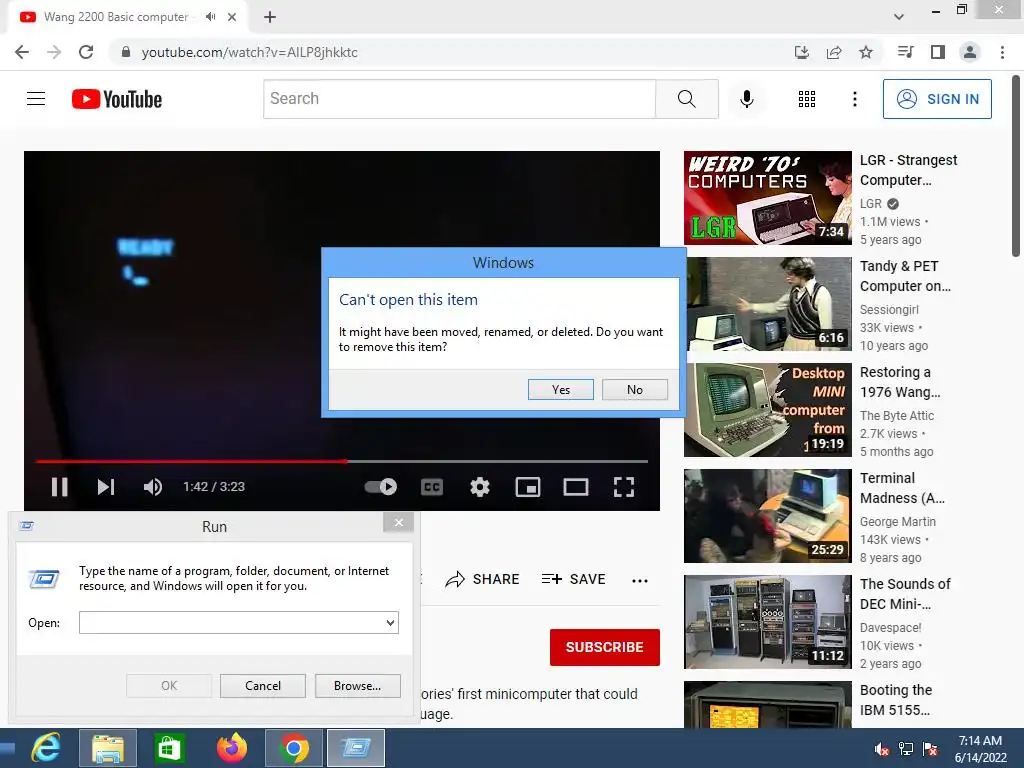Expand Chrome tab search chevron

tap(899, 17)
